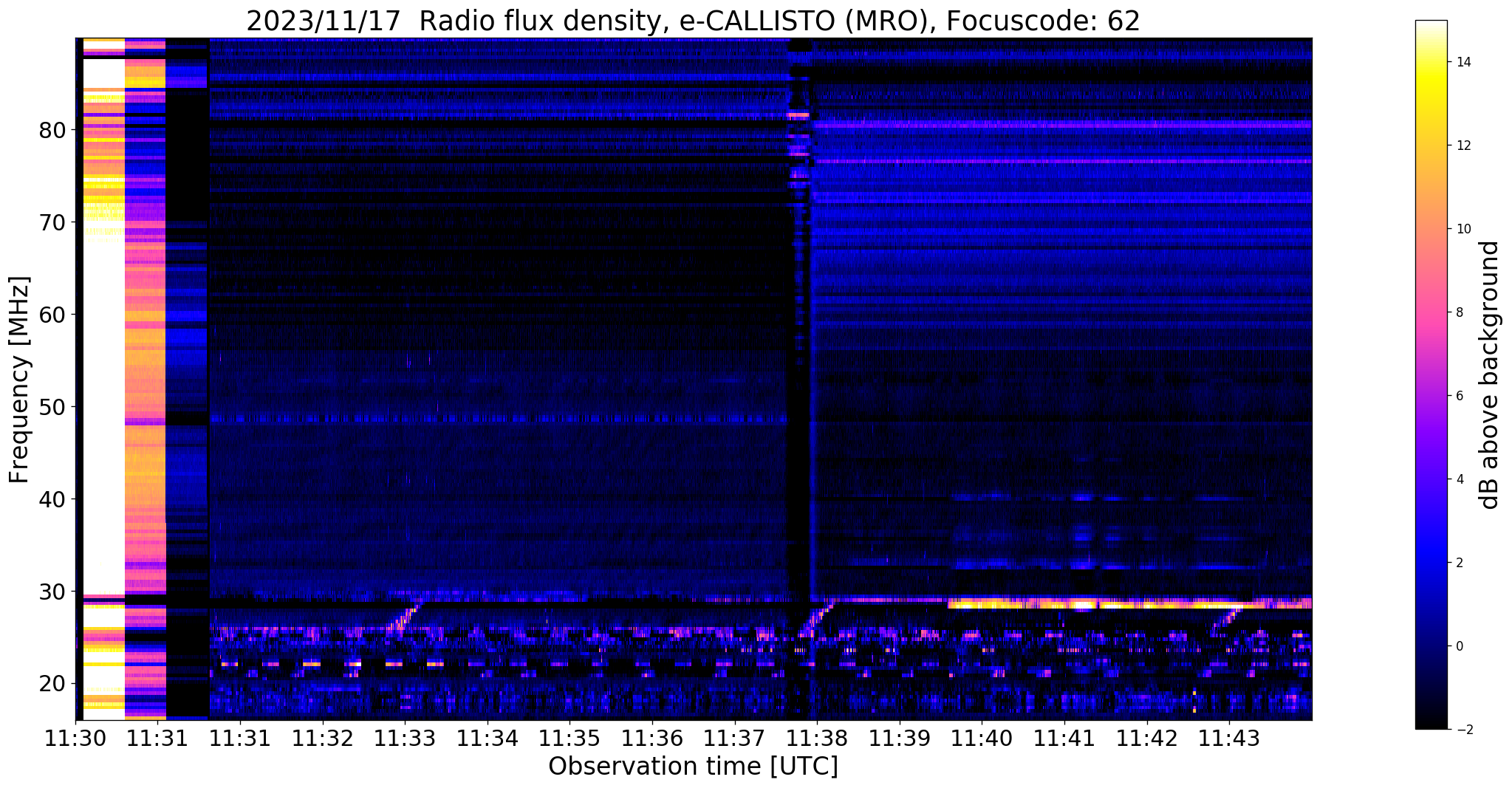Viewport: 1512px width, 788px height.
Task: Click the bright white saturated band at 11:30
Action: [103, 379]
